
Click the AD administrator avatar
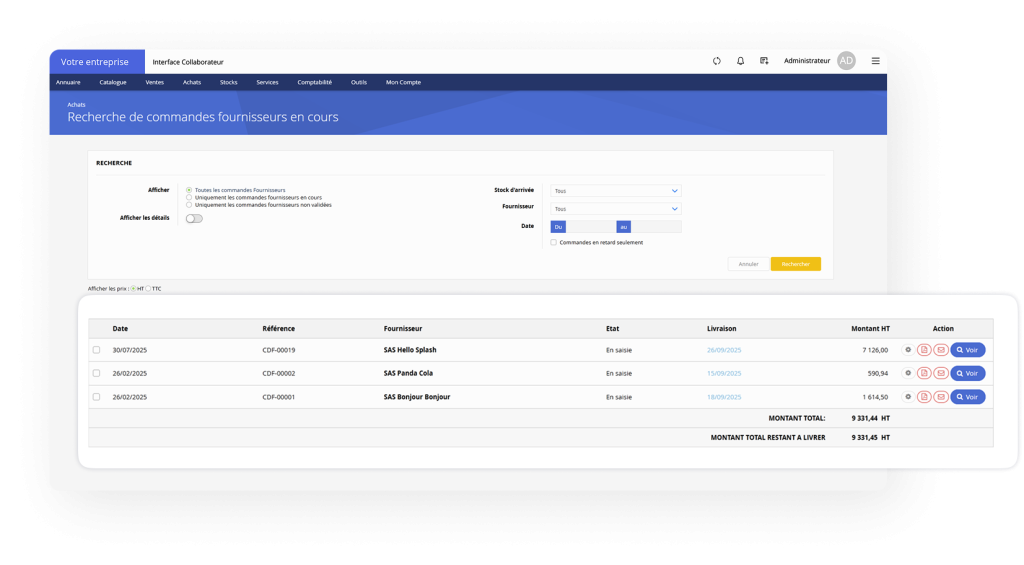click(846, 61)
